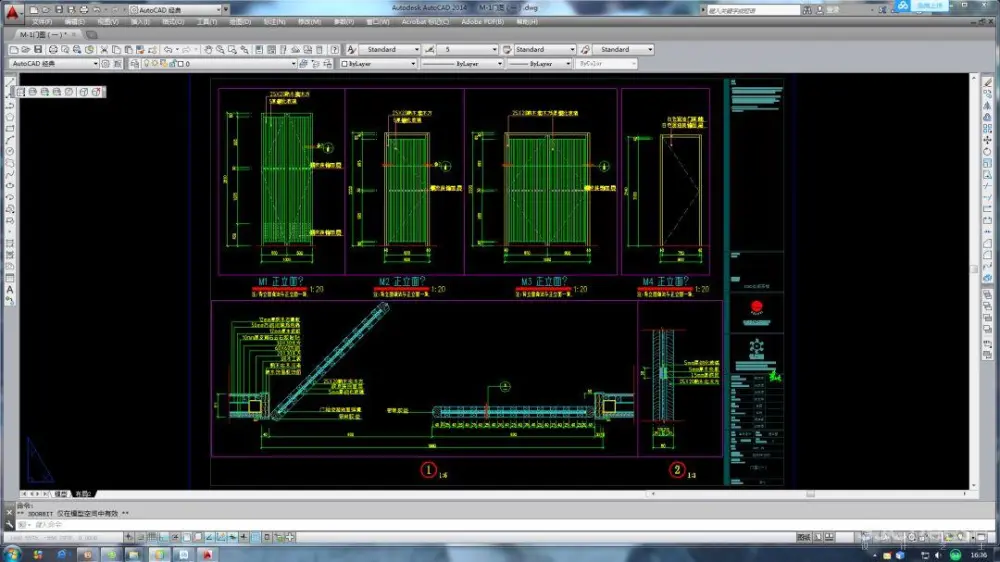This screenshot has height=562, width=1000.
Task: Toggle the freeze sun icon for layer 0
Action: (154, 64)
